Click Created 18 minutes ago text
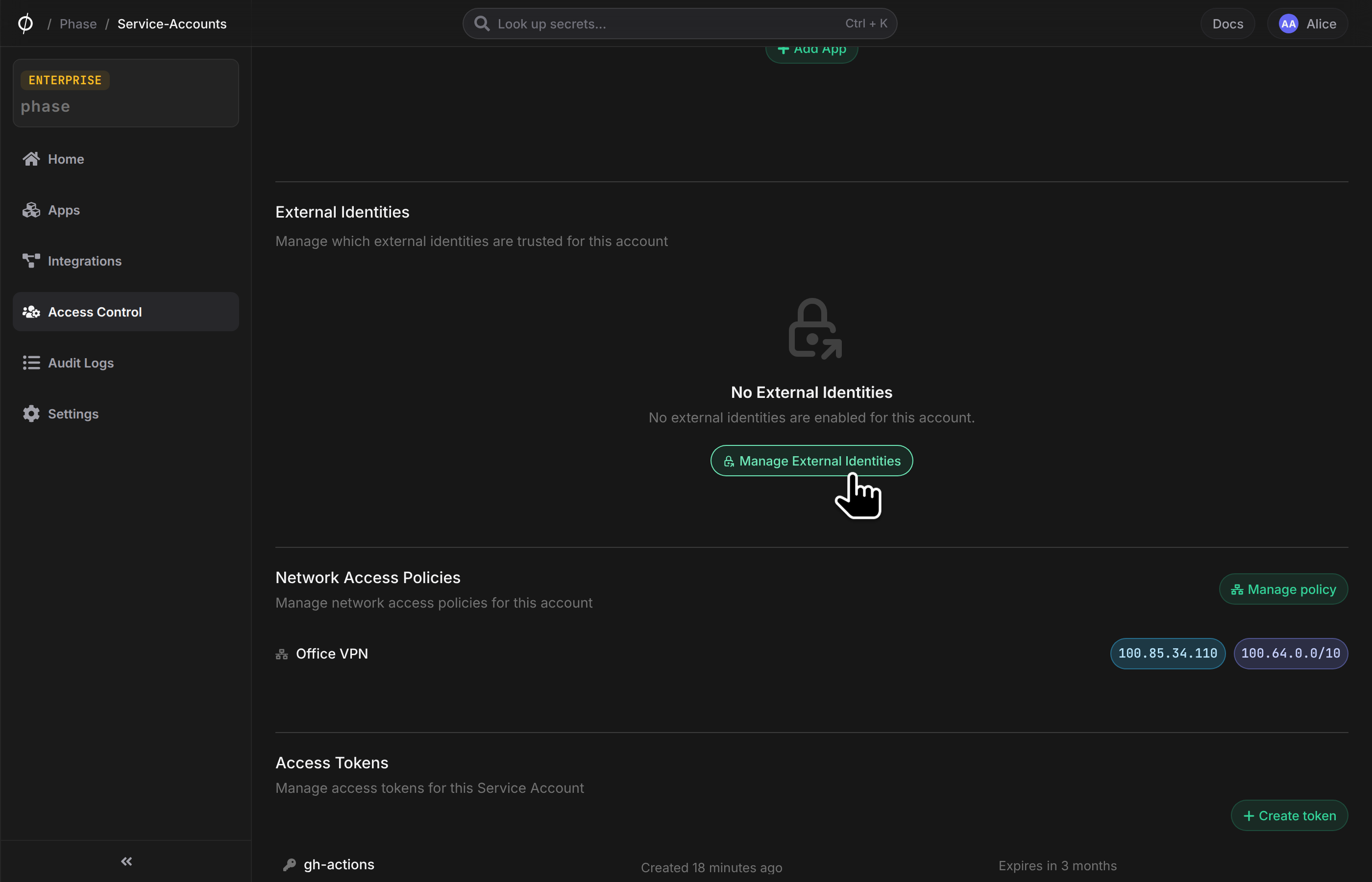The image size is (1372, 882). tap(711, 867)
